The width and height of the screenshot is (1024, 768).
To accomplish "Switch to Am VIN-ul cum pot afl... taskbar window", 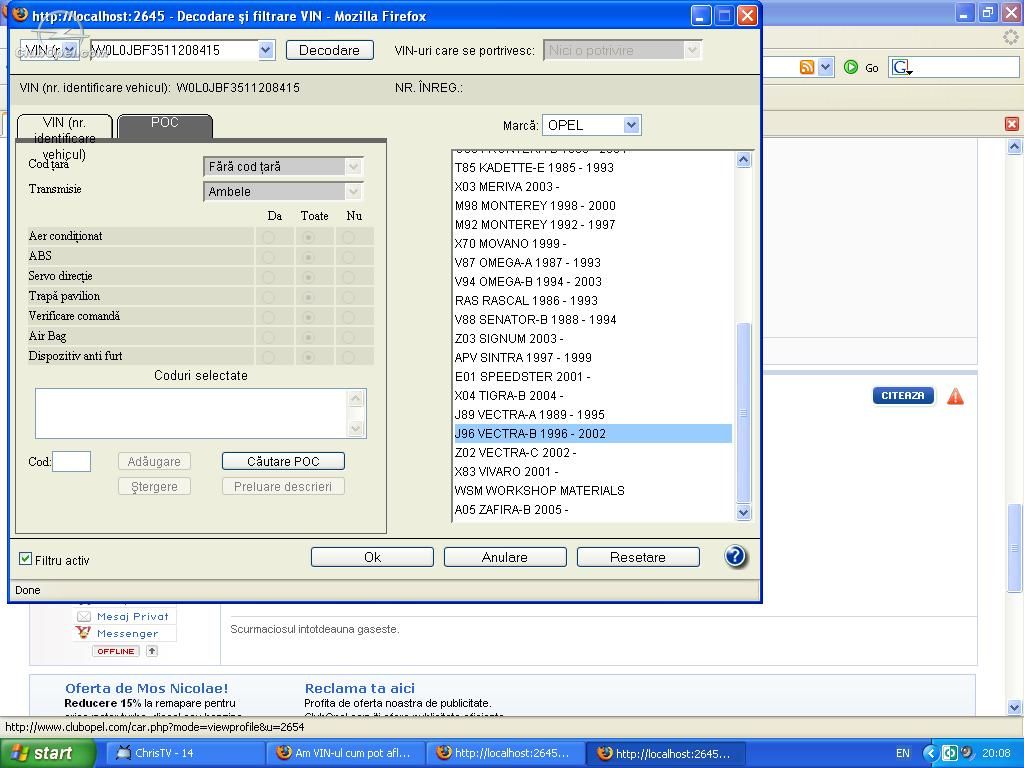I will 345,753.
